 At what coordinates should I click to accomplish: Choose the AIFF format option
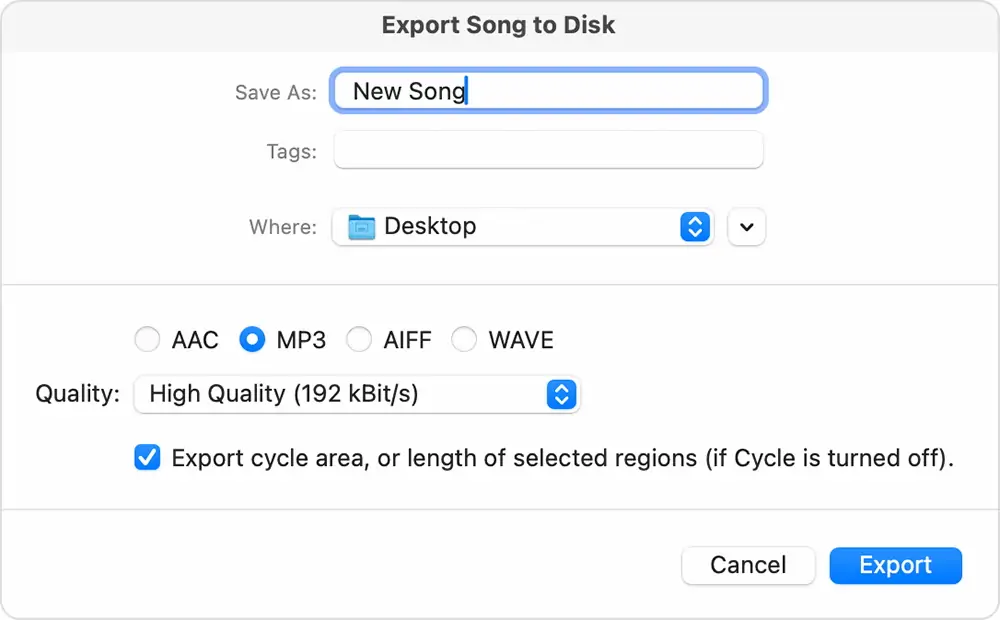[x=359, y=340]
